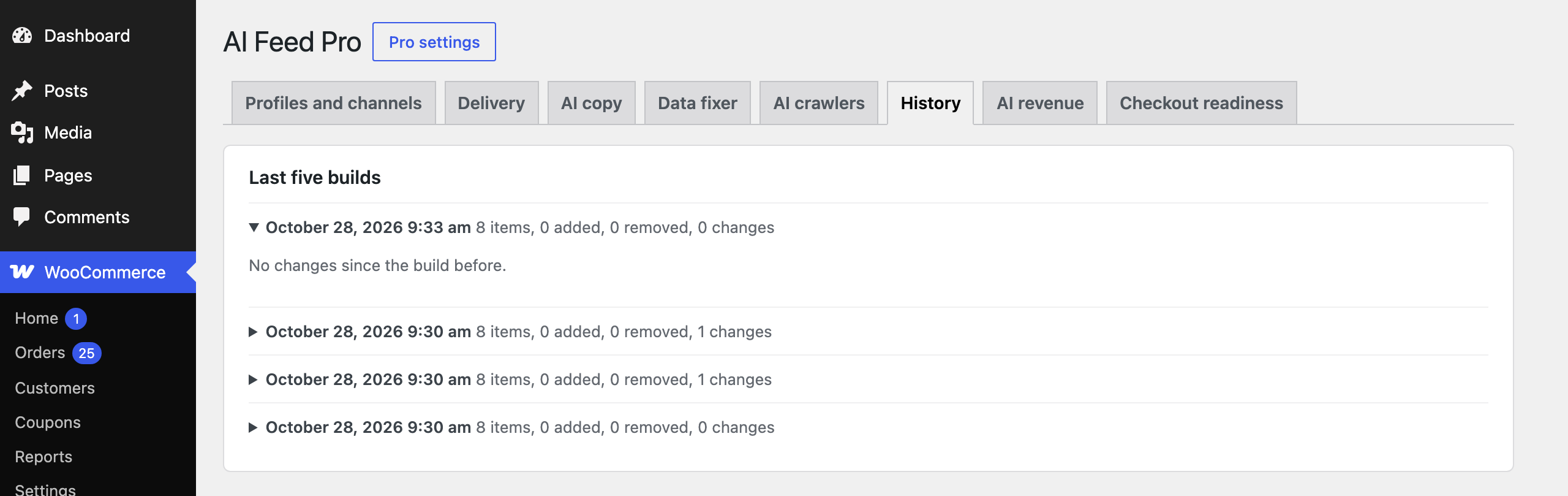
Task: Open the AI crawlers tab
Action: click(819, 103)
